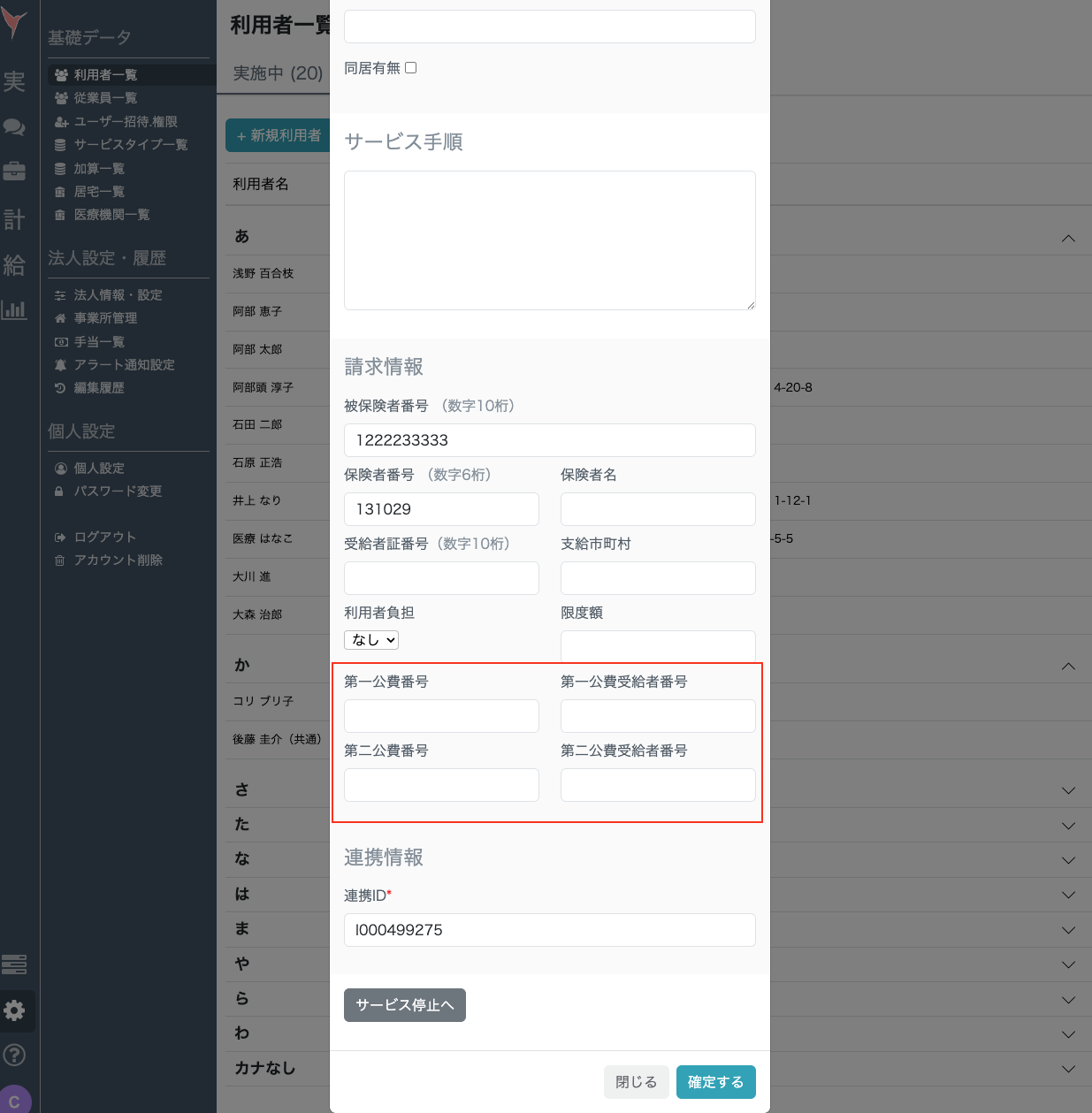Open the 利用者負担 dropdown
Screen dimensions: 1092x1113
click(x=371, y=640)
